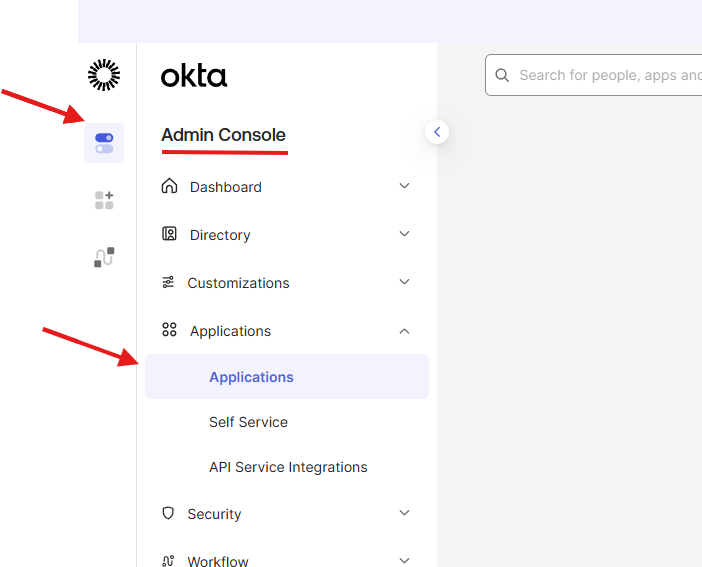Select the Applications submenu item
Image resolution: width=702 pixels, height=567 pixels.
tap(251, 377)
